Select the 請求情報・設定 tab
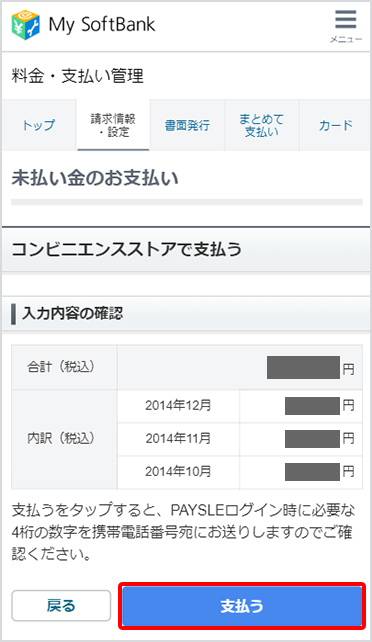Image resolution: width=372 pixels, height=642 pixels. pos(113,125)
